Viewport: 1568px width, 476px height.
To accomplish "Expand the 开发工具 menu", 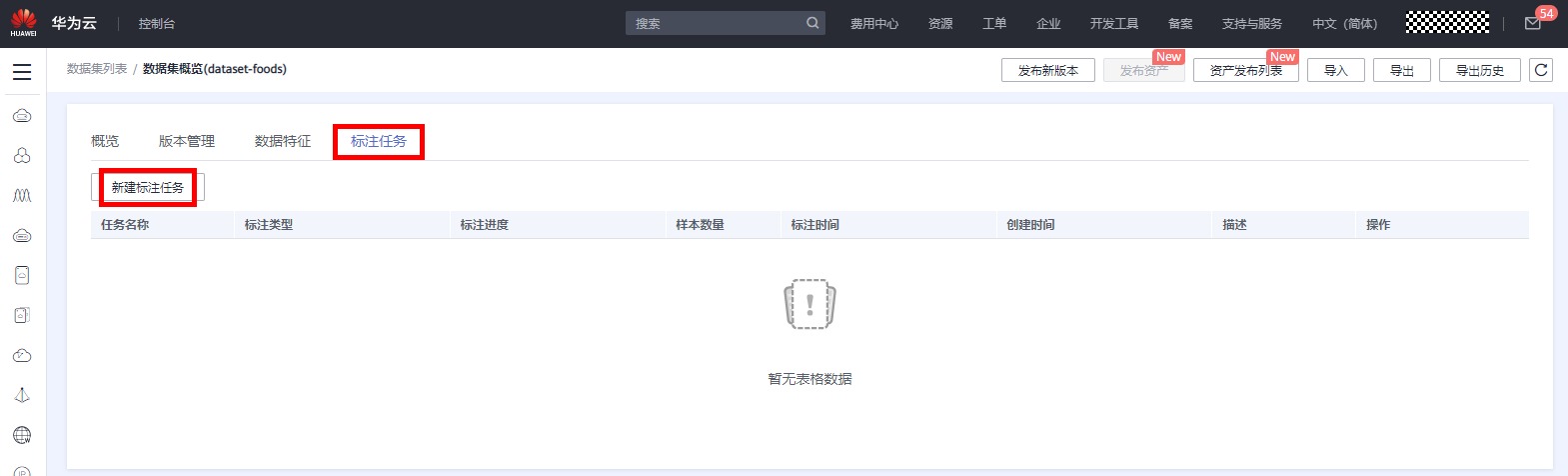I will [1113, 23].
